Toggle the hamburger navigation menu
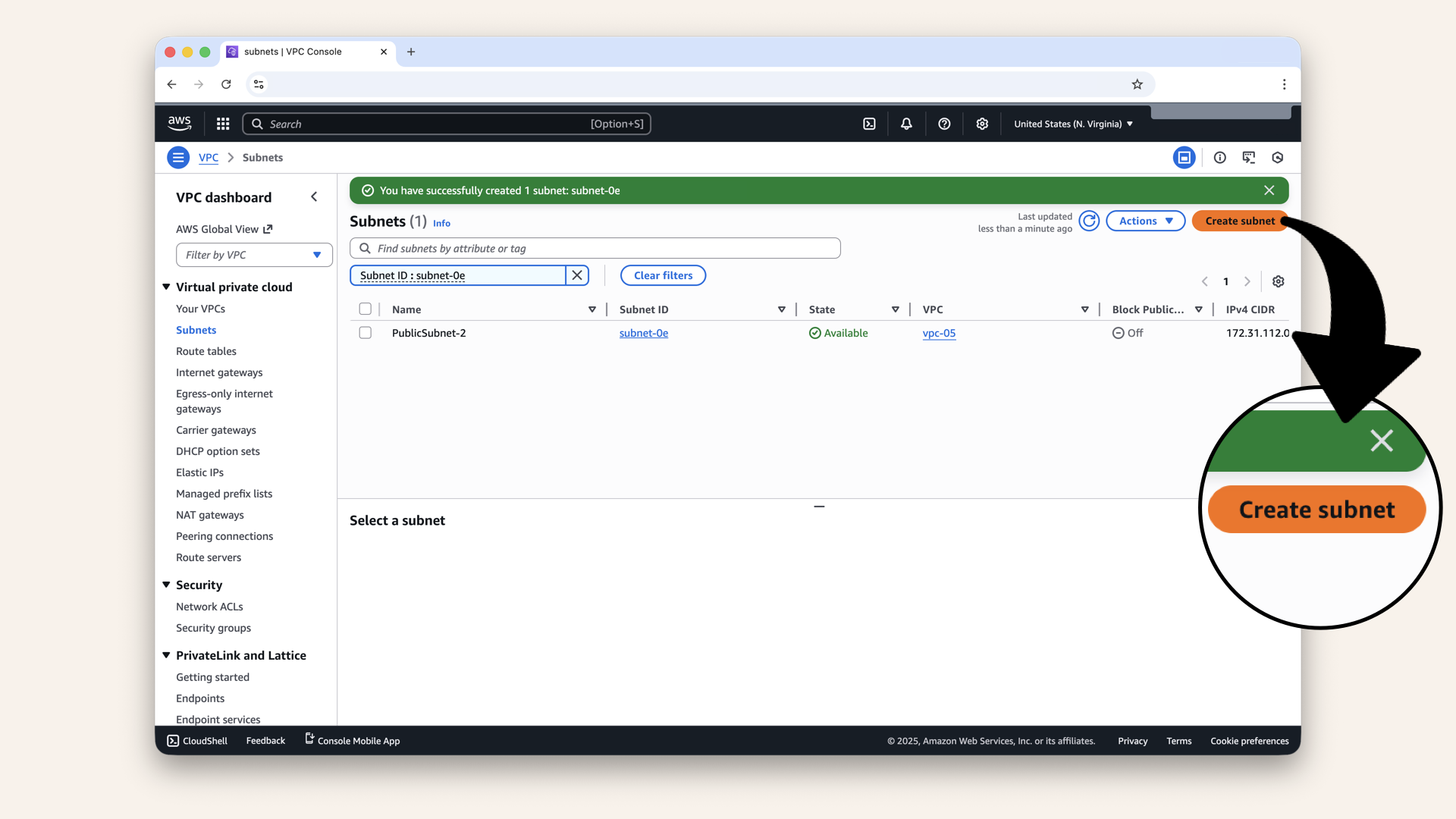Viewport: 1456px width, 819px height. coord(178,158)
